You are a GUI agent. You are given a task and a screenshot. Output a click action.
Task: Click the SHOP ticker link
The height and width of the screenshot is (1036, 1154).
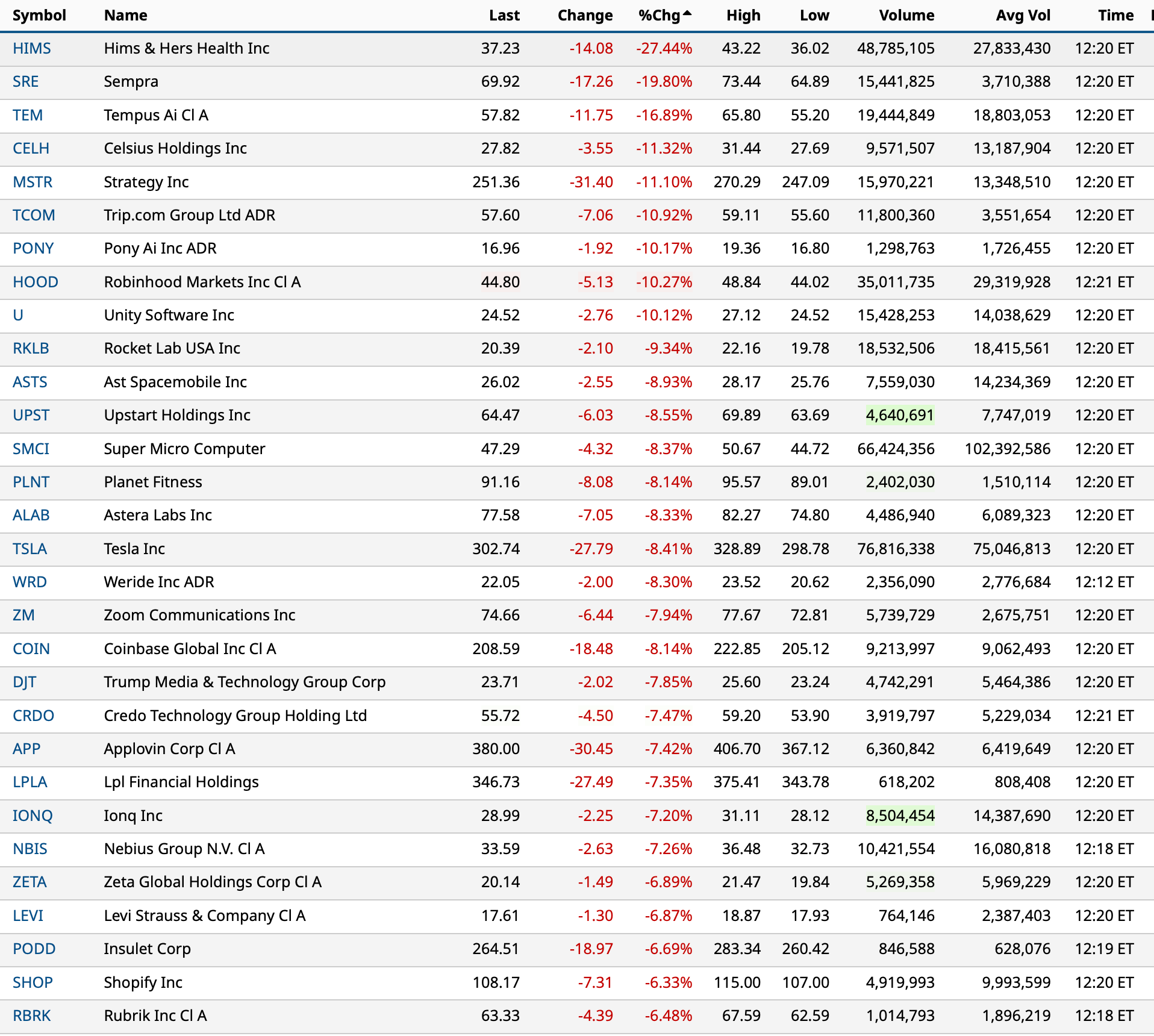[x=33, y=982]
